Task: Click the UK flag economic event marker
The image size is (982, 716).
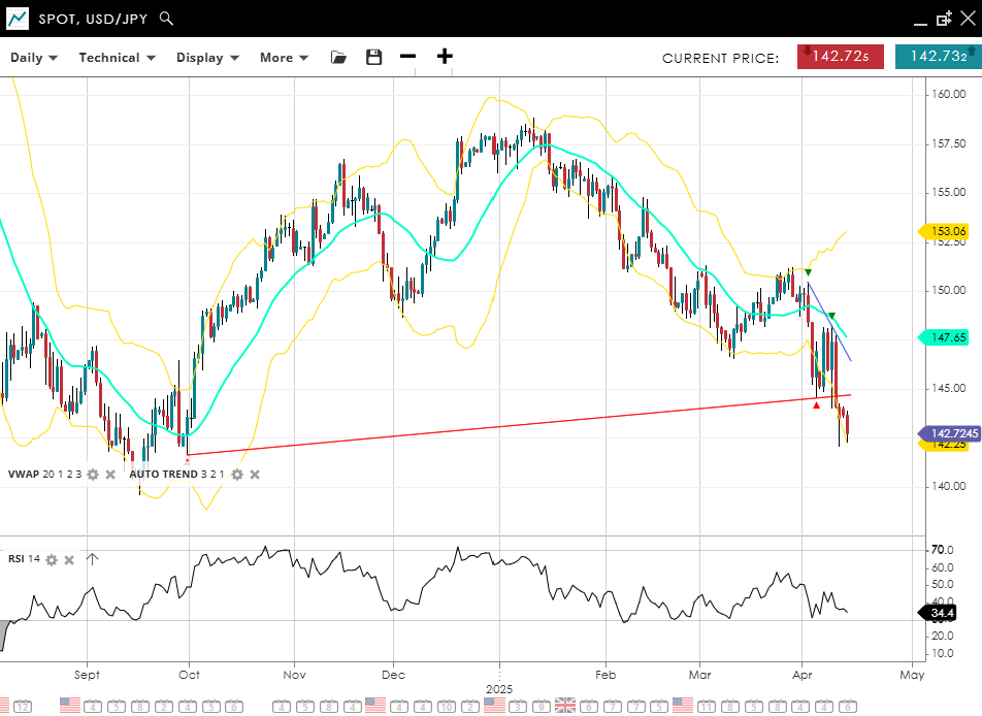Action: tap(565, 705)
